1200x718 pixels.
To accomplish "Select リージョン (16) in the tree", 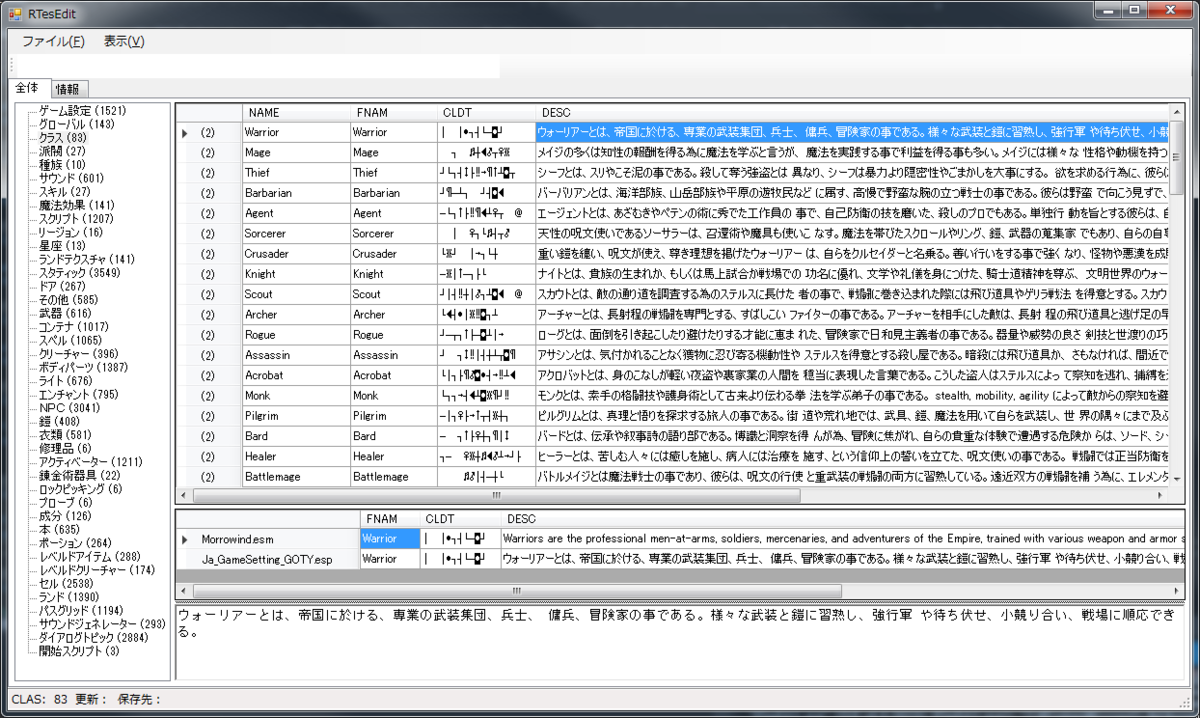I will (70, 232).
